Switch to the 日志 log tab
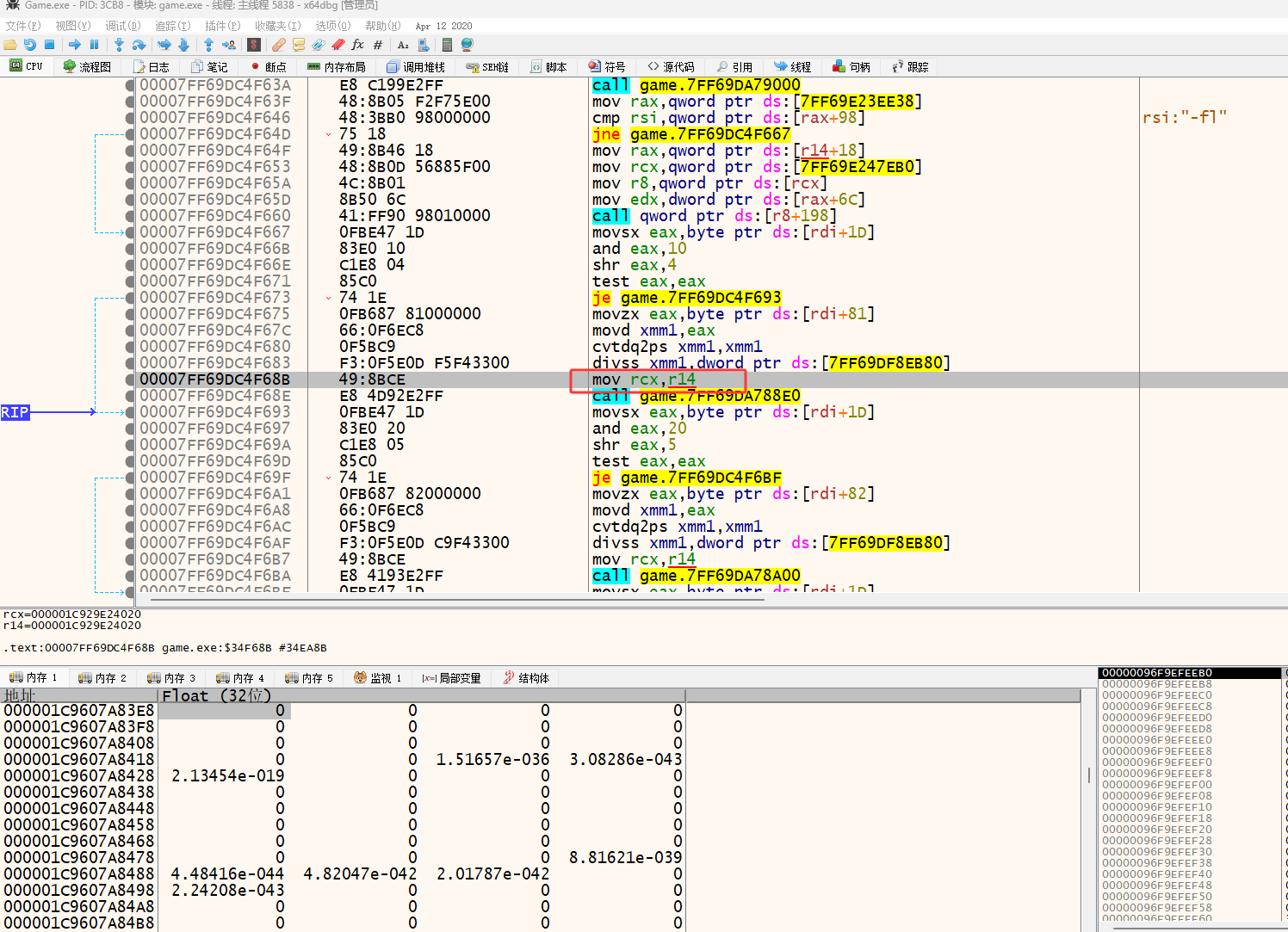Viewport: 1288px width, 932px height. point(152,66)
